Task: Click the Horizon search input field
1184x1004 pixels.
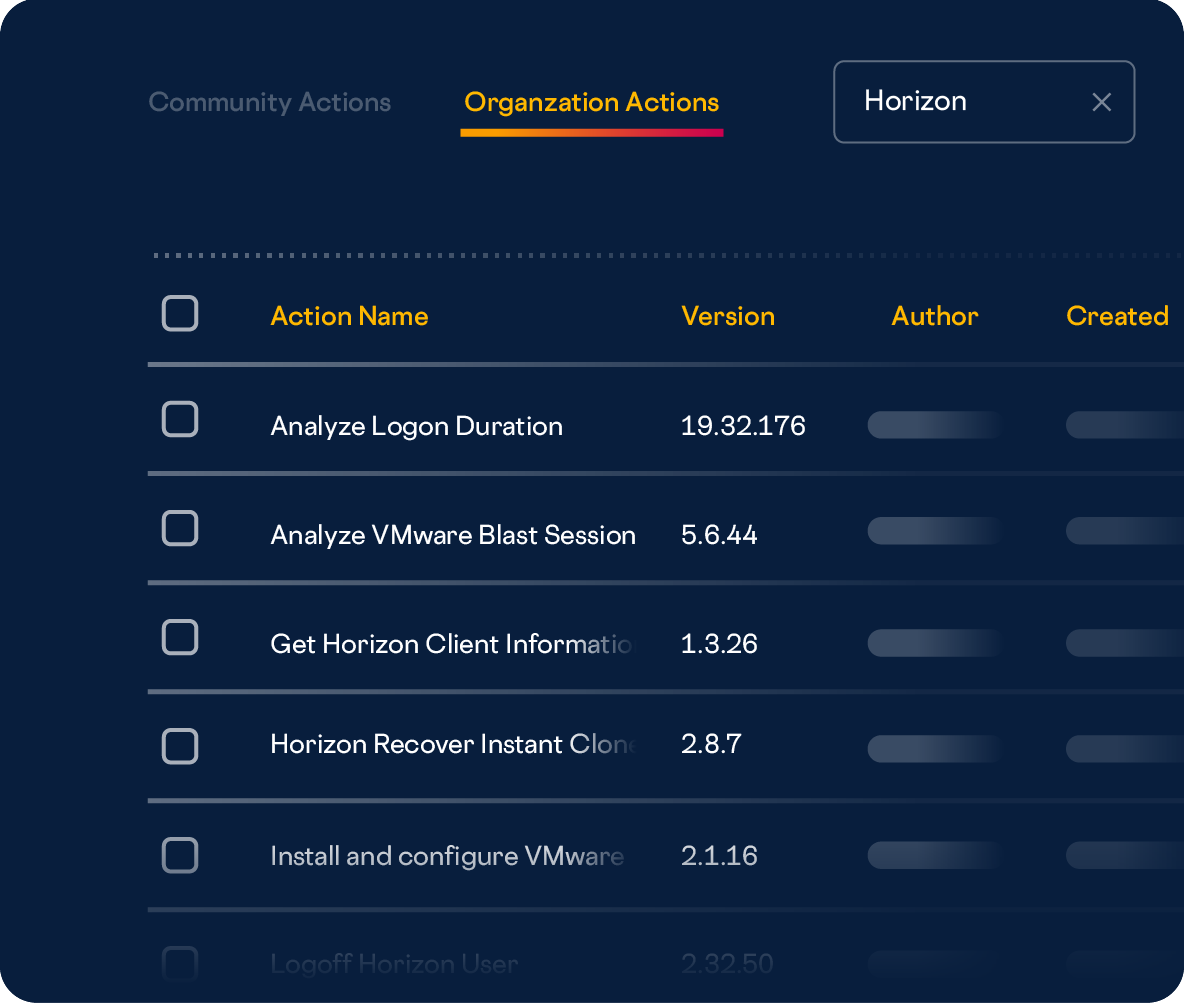Action: (x=960, y=102)
